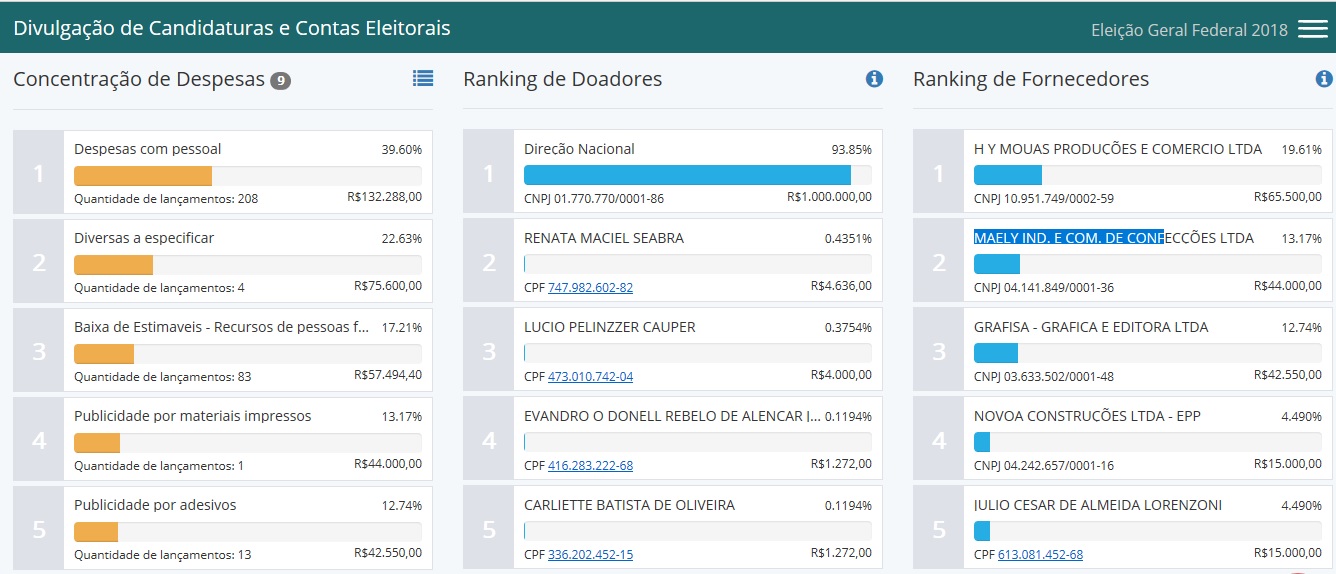Select supplier GRAFISA - GRAFICA E EDITORA LTDA
The image size is (1336, 574).
1091,327
